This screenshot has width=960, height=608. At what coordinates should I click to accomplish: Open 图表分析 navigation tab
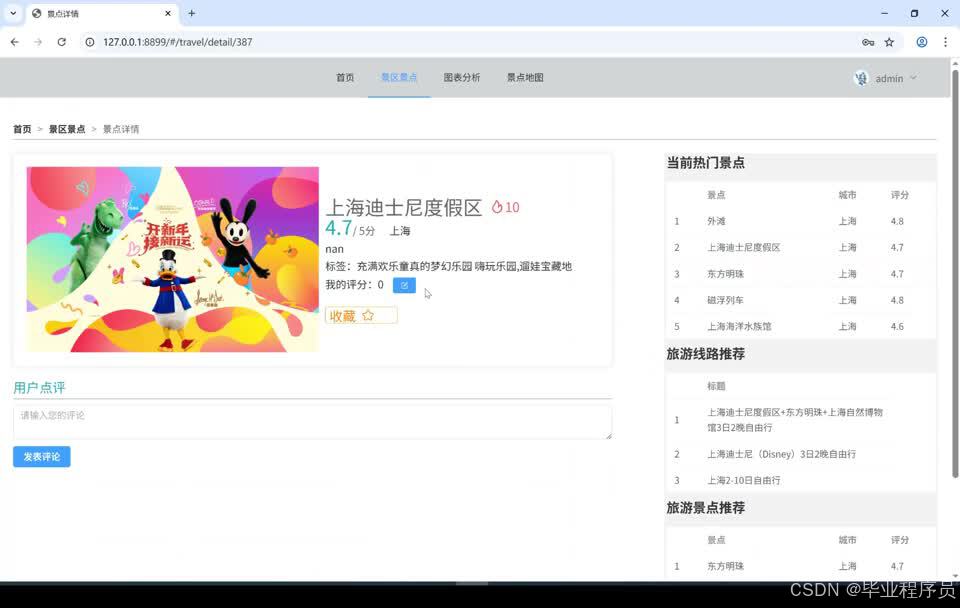[x=462, y=77]
